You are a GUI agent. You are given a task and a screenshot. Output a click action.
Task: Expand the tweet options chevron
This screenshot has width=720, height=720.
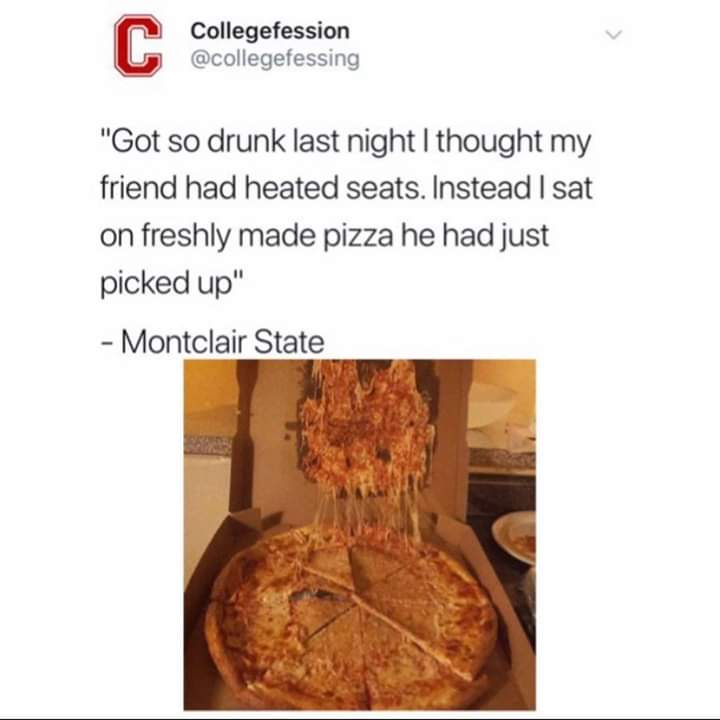pos(613,34)
